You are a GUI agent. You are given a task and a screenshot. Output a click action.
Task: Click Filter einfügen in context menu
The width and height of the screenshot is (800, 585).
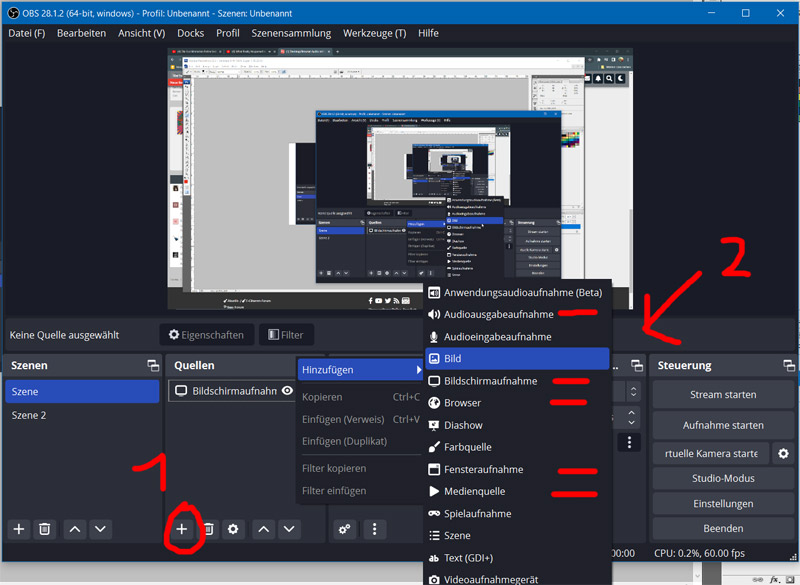click(360, 491)
